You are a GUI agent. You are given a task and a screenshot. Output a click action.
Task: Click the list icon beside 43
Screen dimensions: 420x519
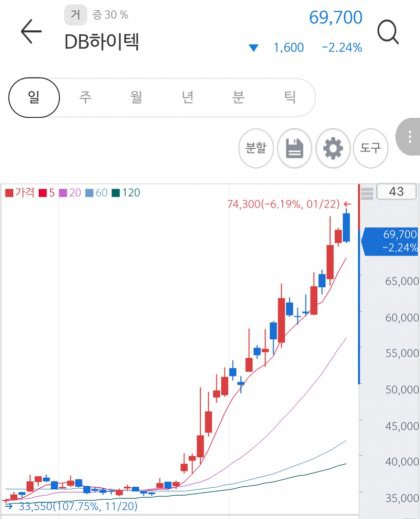[367, 193]
